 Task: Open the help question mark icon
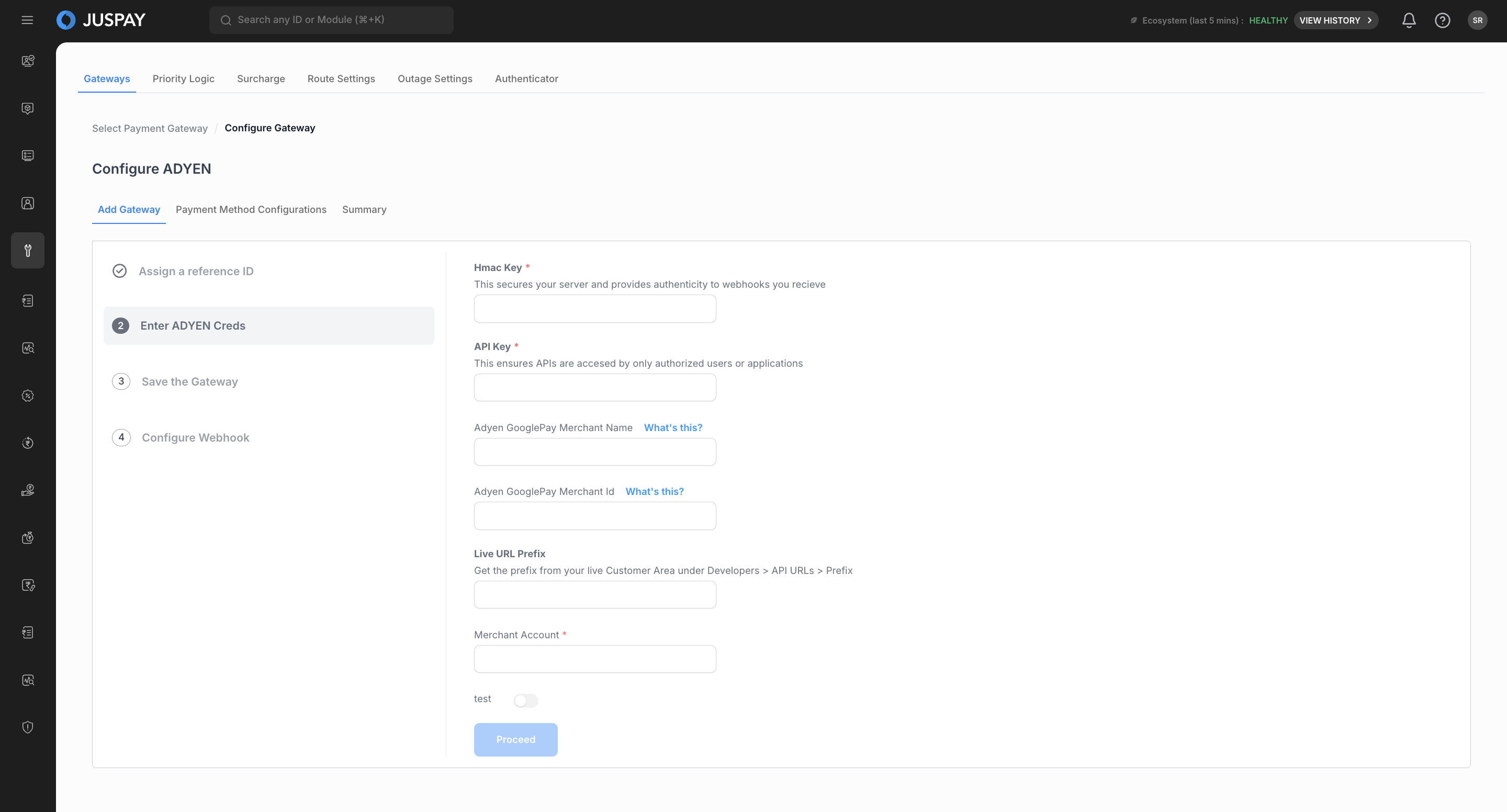(1442, 20)
